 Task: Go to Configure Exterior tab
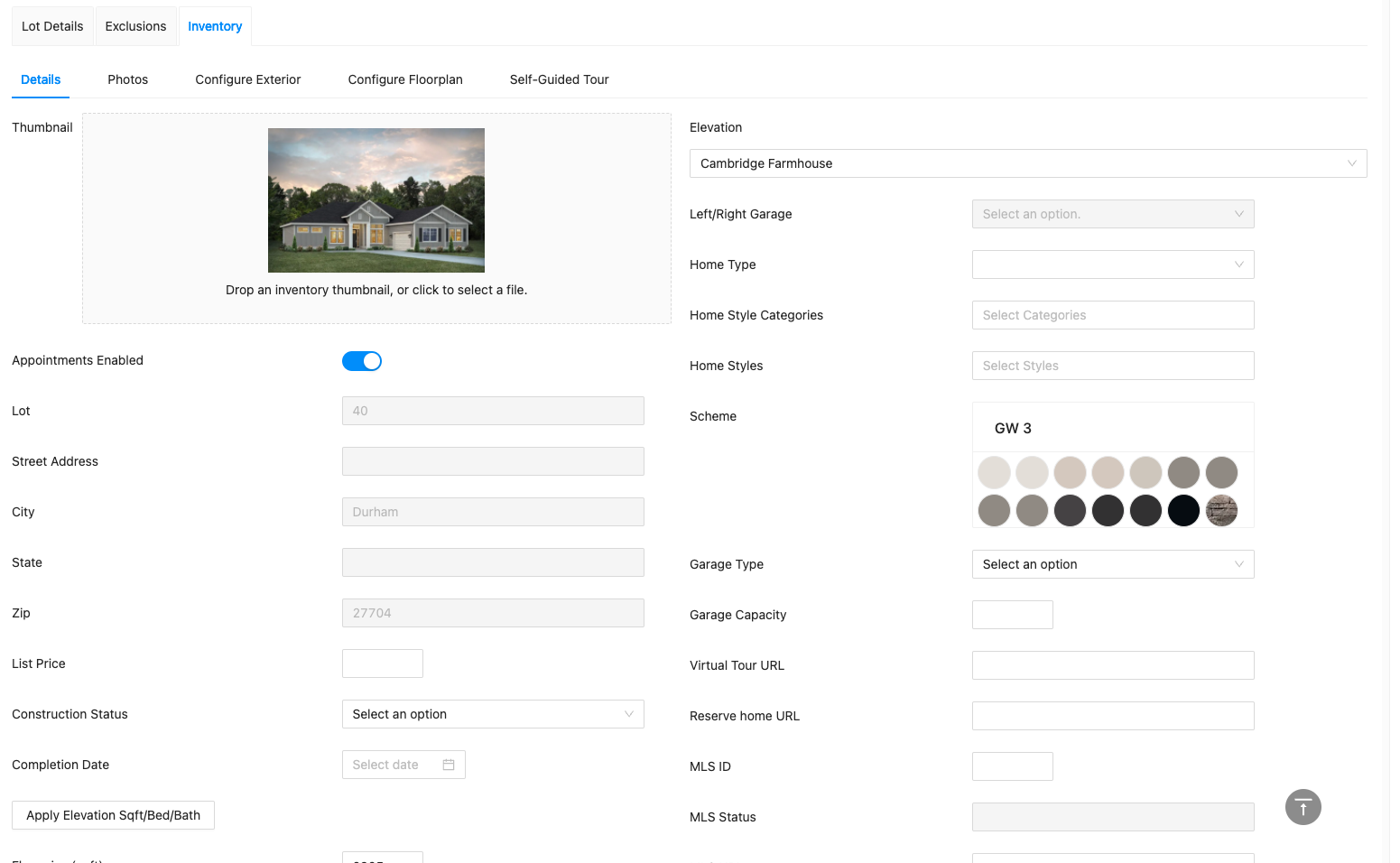pyautogui.click(x=248, y=79)
